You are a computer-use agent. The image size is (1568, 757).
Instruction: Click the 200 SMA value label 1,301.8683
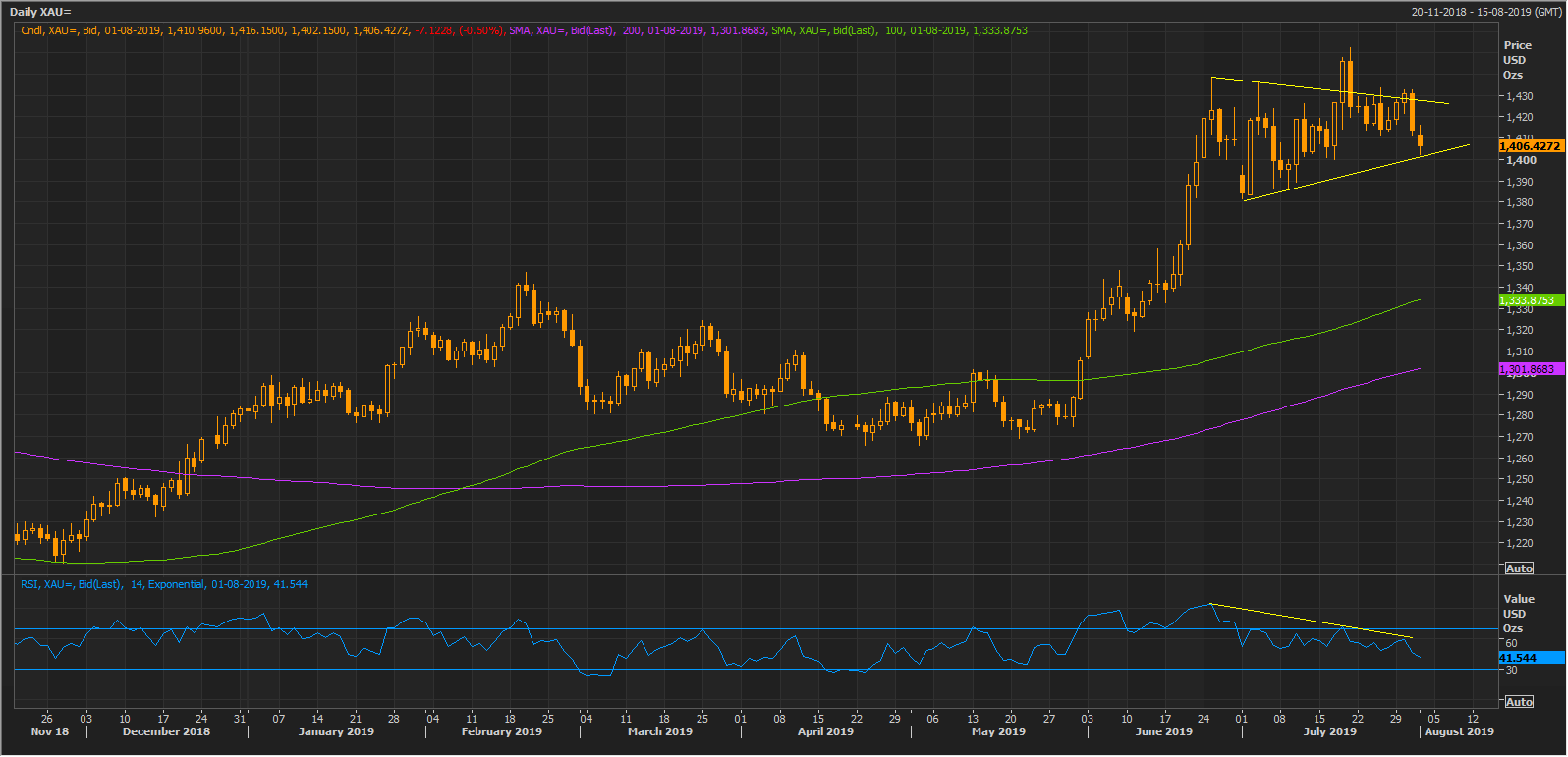[x=1530, y=369]
